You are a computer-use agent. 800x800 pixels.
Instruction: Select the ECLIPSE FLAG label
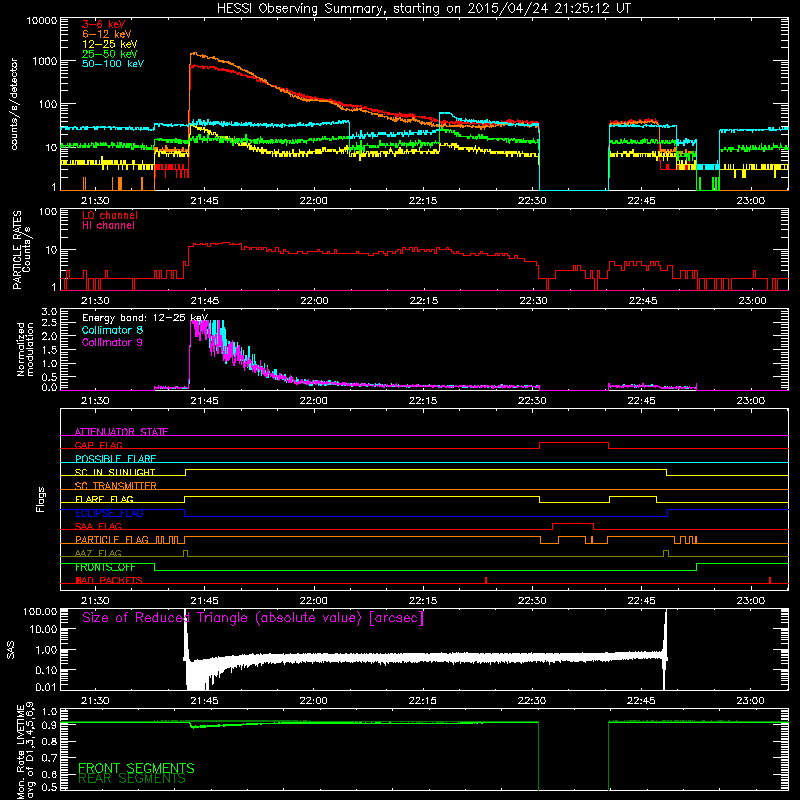tap(109, 513)
